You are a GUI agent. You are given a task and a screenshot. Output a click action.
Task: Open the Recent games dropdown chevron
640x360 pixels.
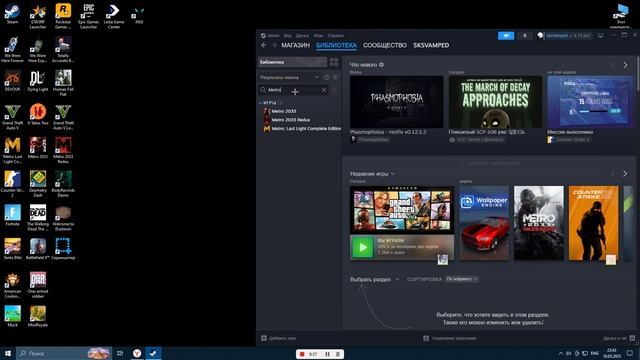[x=393, y=174]
